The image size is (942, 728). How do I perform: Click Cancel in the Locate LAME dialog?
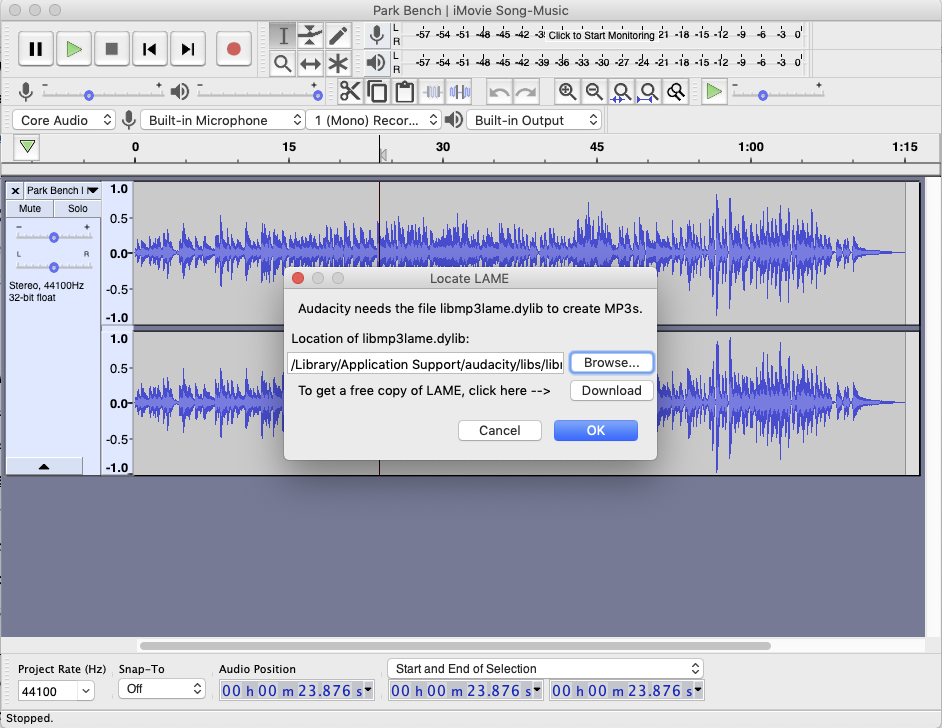click(x=500, y=431)
